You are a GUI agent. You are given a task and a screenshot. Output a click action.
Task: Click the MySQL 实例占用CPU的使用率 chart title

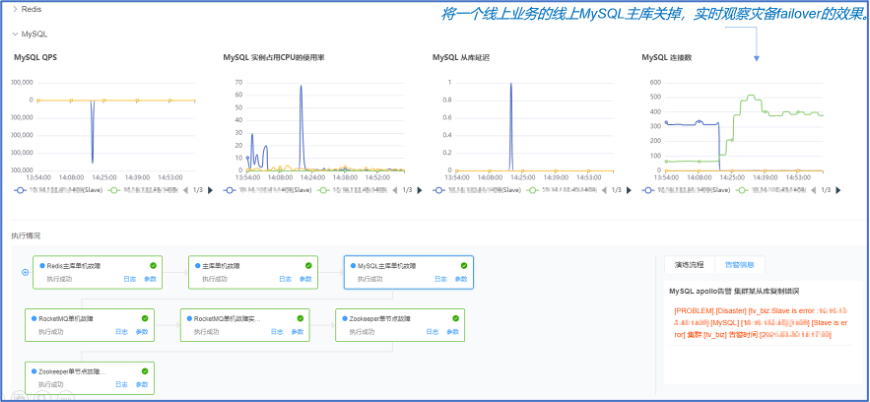click(x=274, y=57)
